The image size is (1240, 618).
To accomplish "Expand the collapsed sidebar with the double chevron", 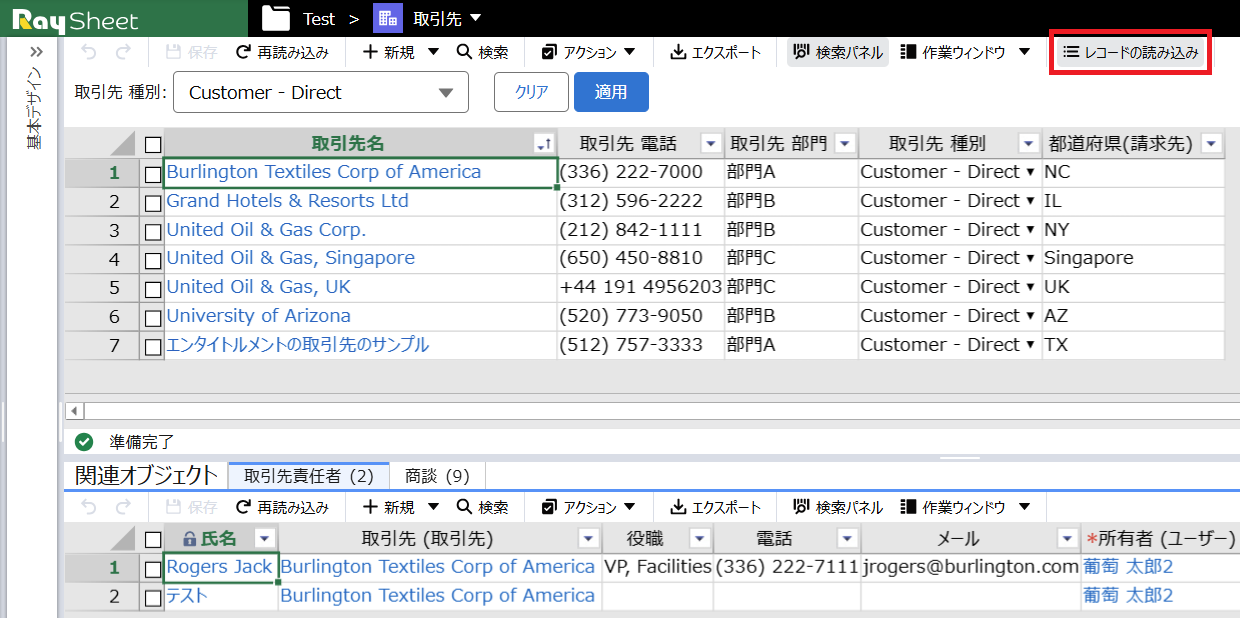I will pos(36,52).
